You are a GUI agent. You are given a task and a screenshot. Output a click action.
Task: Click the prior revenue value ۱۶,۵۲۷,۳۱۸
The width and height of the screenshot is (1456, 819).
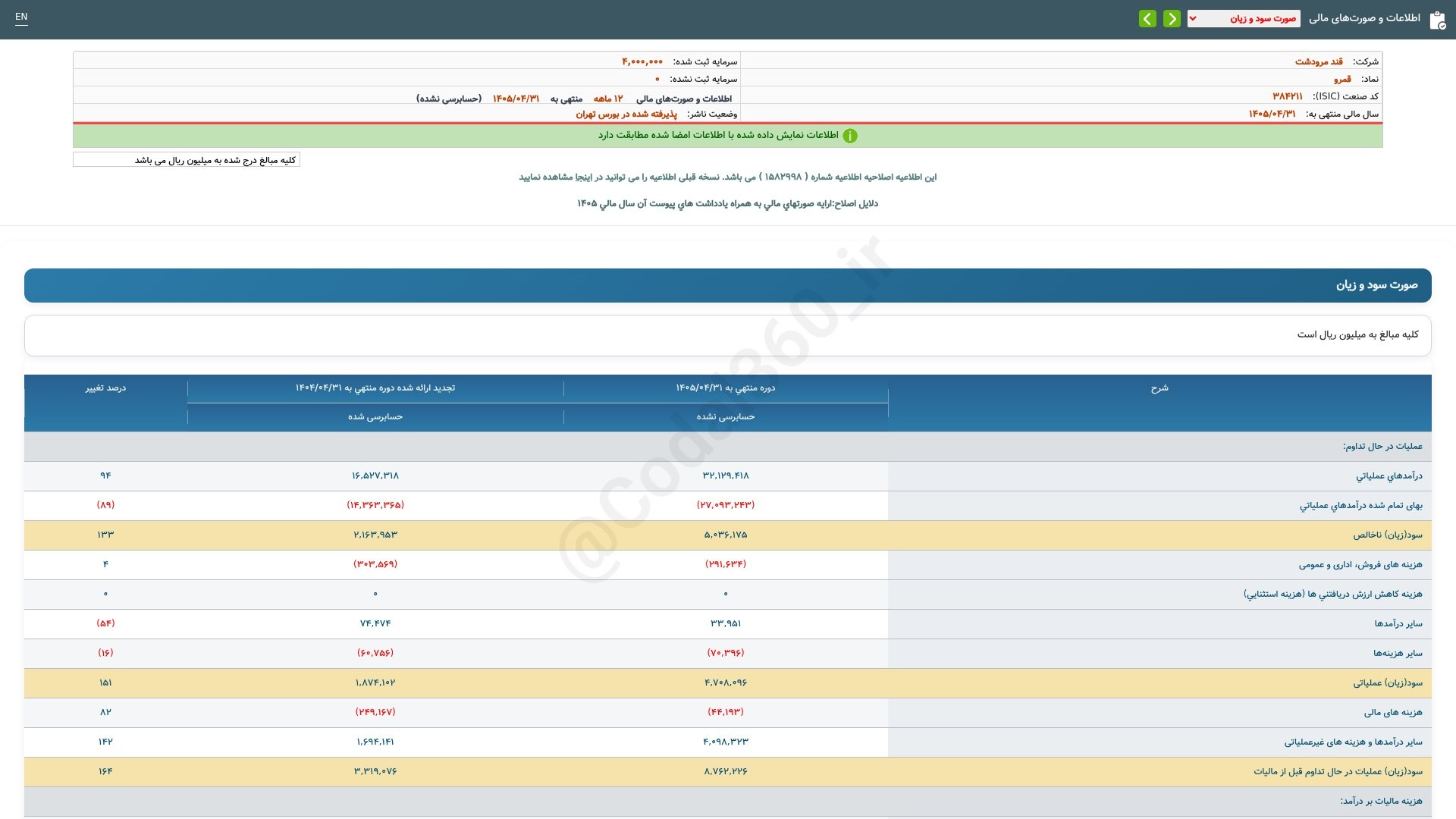(375, 475)
